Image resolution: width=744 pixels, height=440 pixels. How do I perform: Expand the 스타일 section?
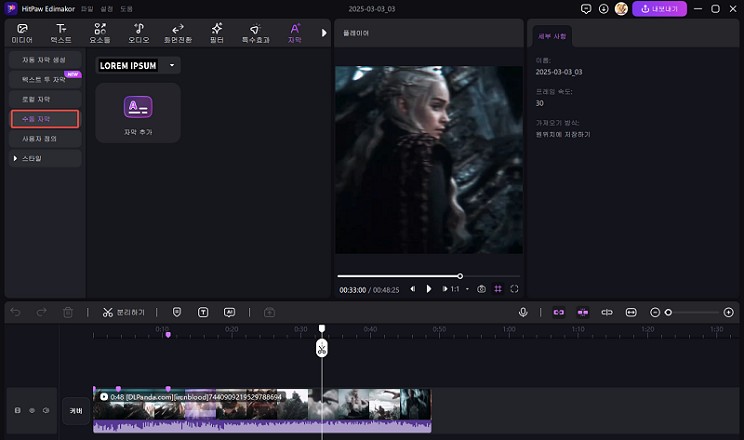point(45,158)
